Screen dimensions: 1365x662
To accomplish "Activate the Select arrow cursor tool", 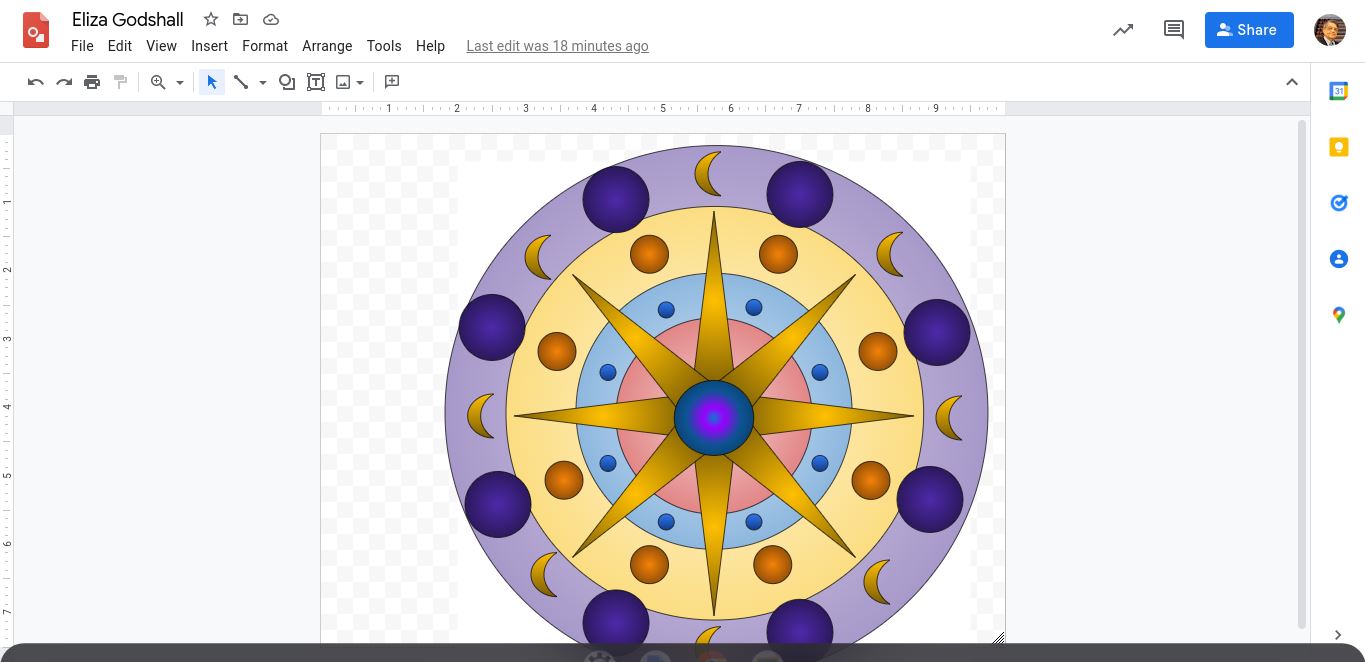I will tap(211, 82).
